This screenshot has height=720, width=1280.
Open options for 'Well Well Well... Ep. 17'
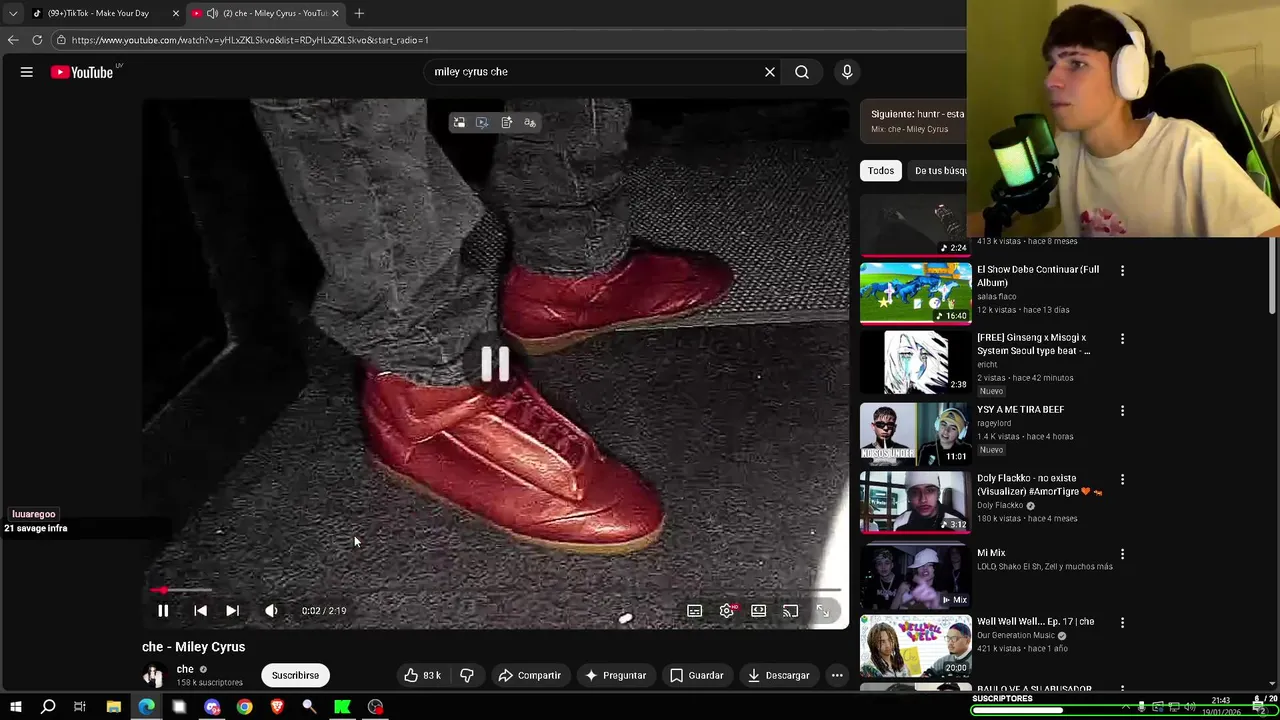click(x=1122, y=623)
